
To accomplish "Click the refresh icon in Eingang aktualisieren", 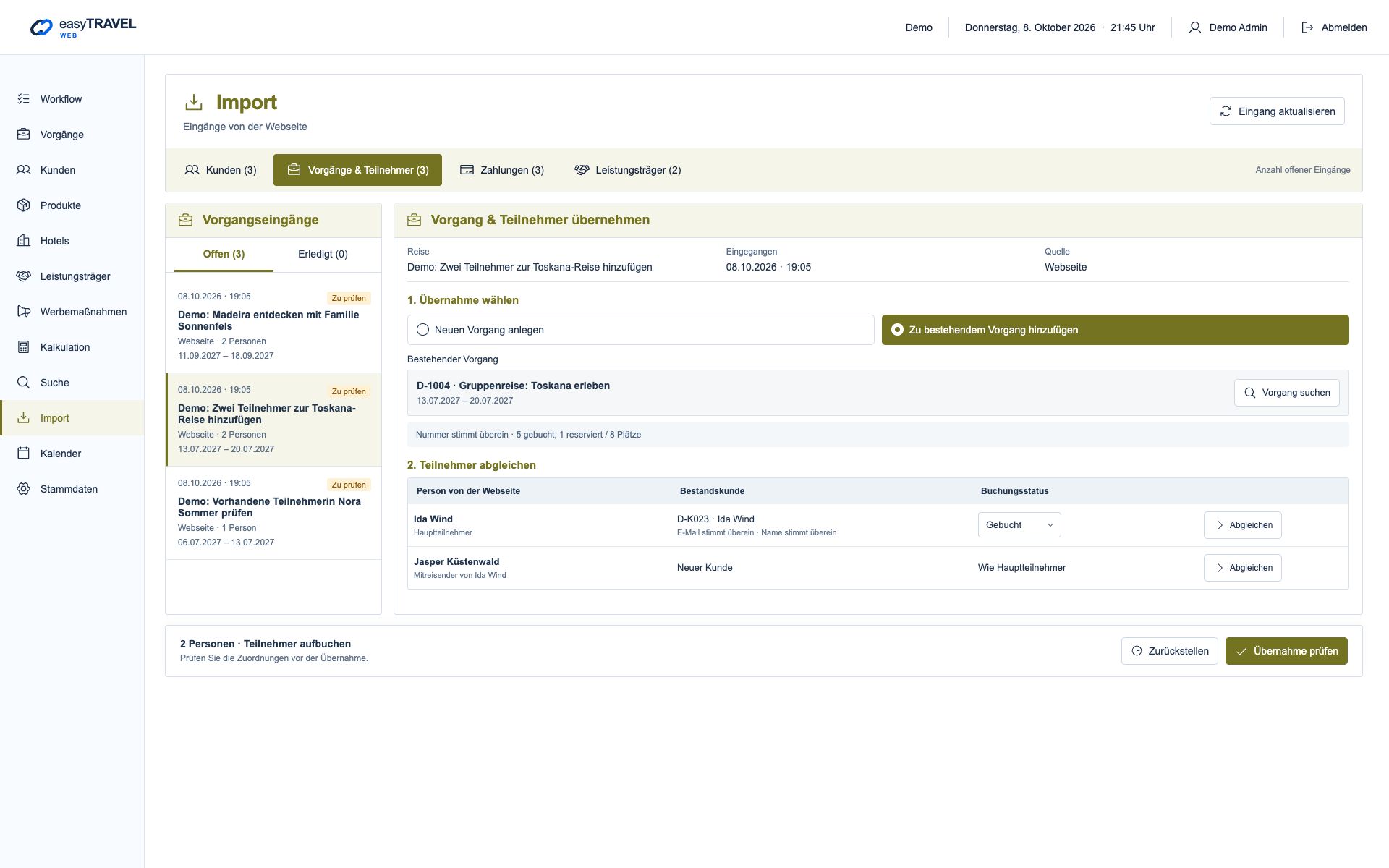I will tap(1226, 111).
